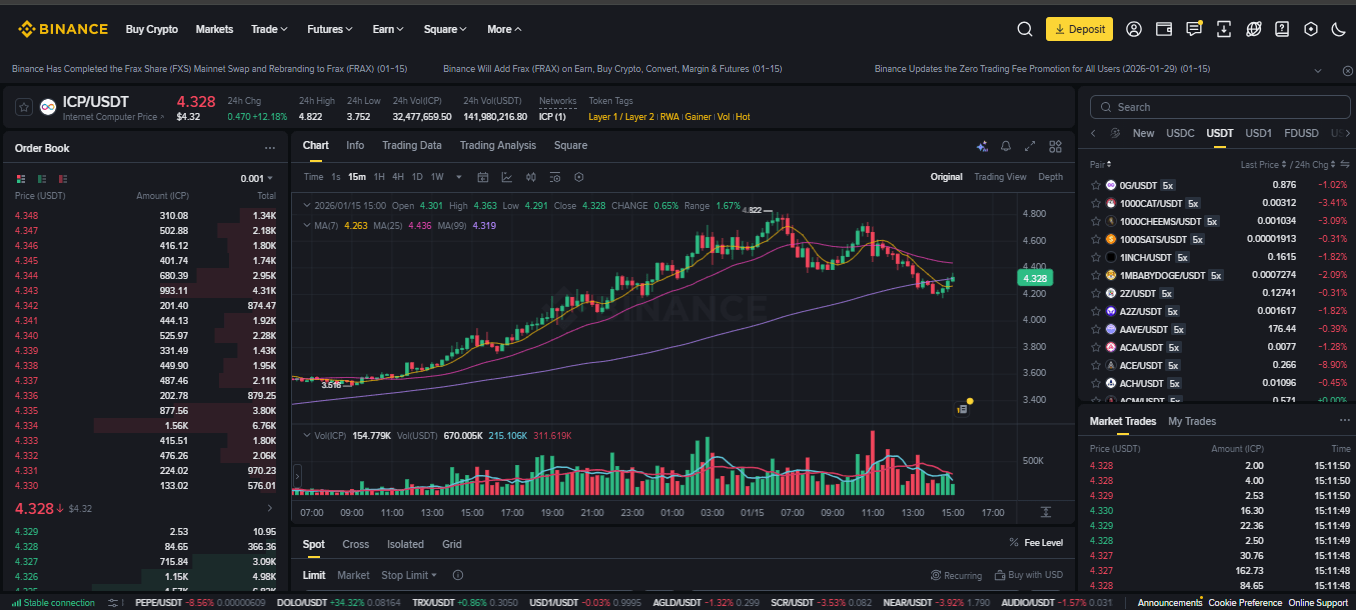Click the pair Search input field

tap(1215, 107)
